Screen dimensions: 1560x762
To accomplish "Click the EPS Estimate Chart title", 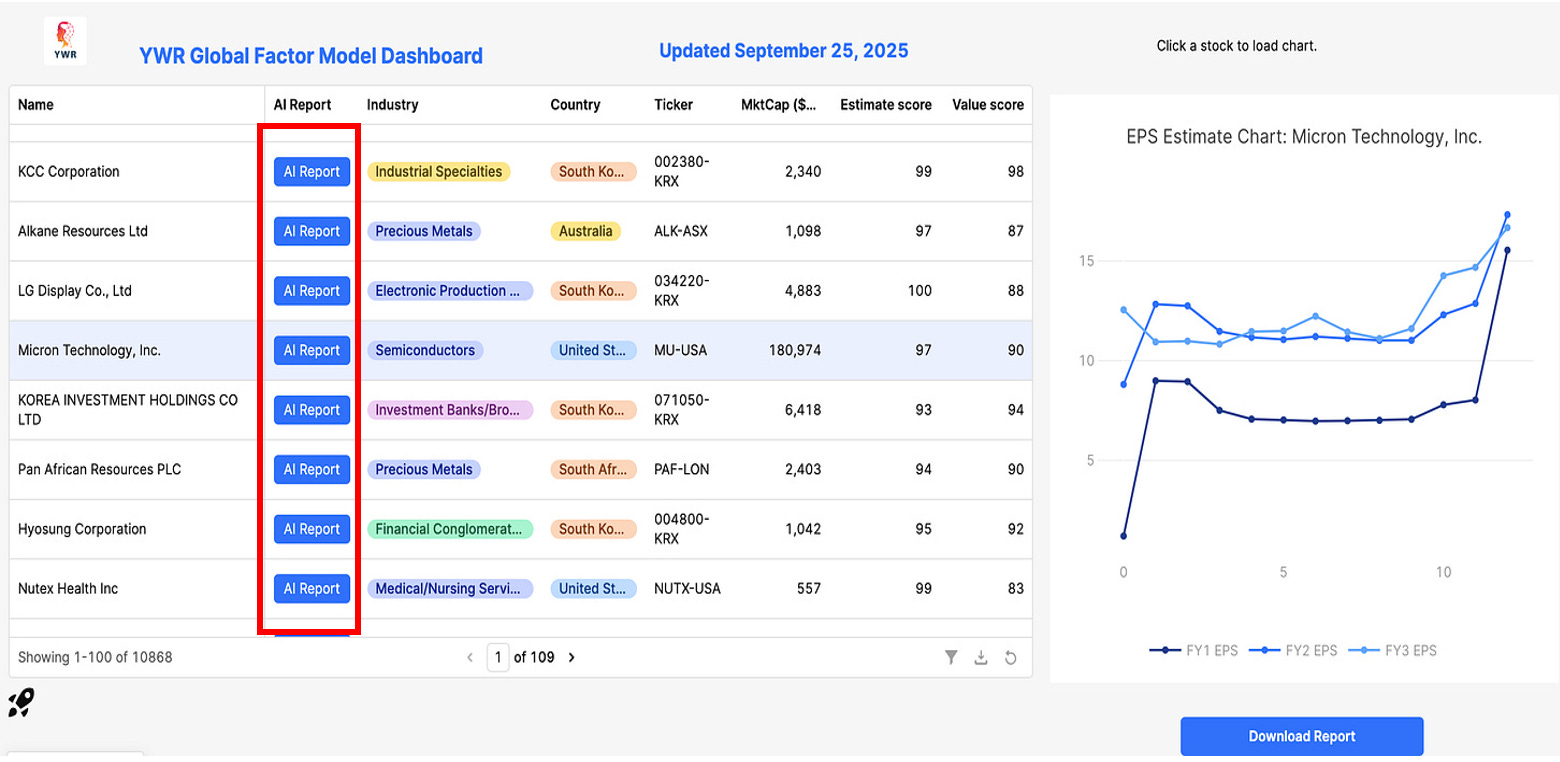I will coord(1304,137).
